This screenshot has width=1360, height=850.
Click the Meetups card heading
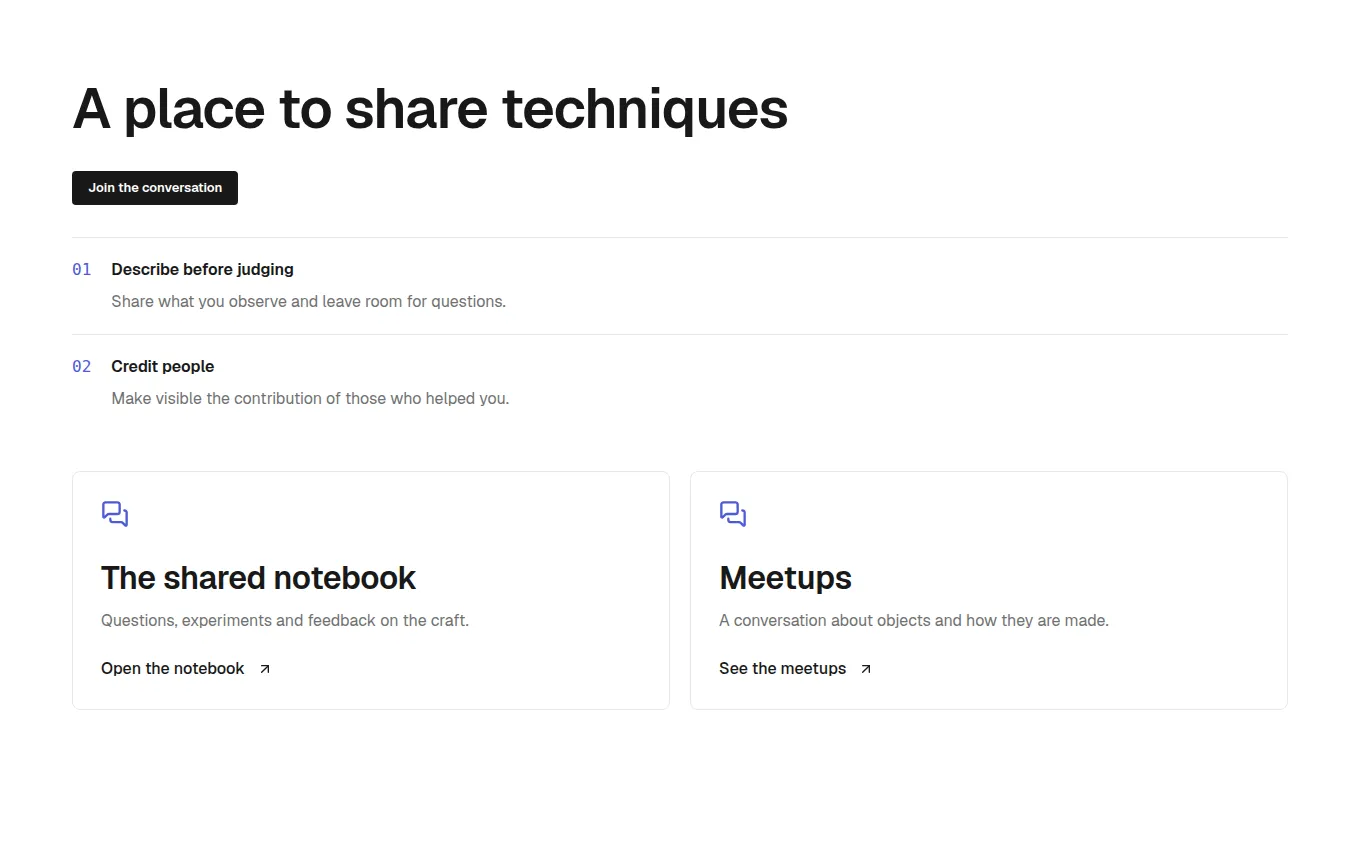785,578
